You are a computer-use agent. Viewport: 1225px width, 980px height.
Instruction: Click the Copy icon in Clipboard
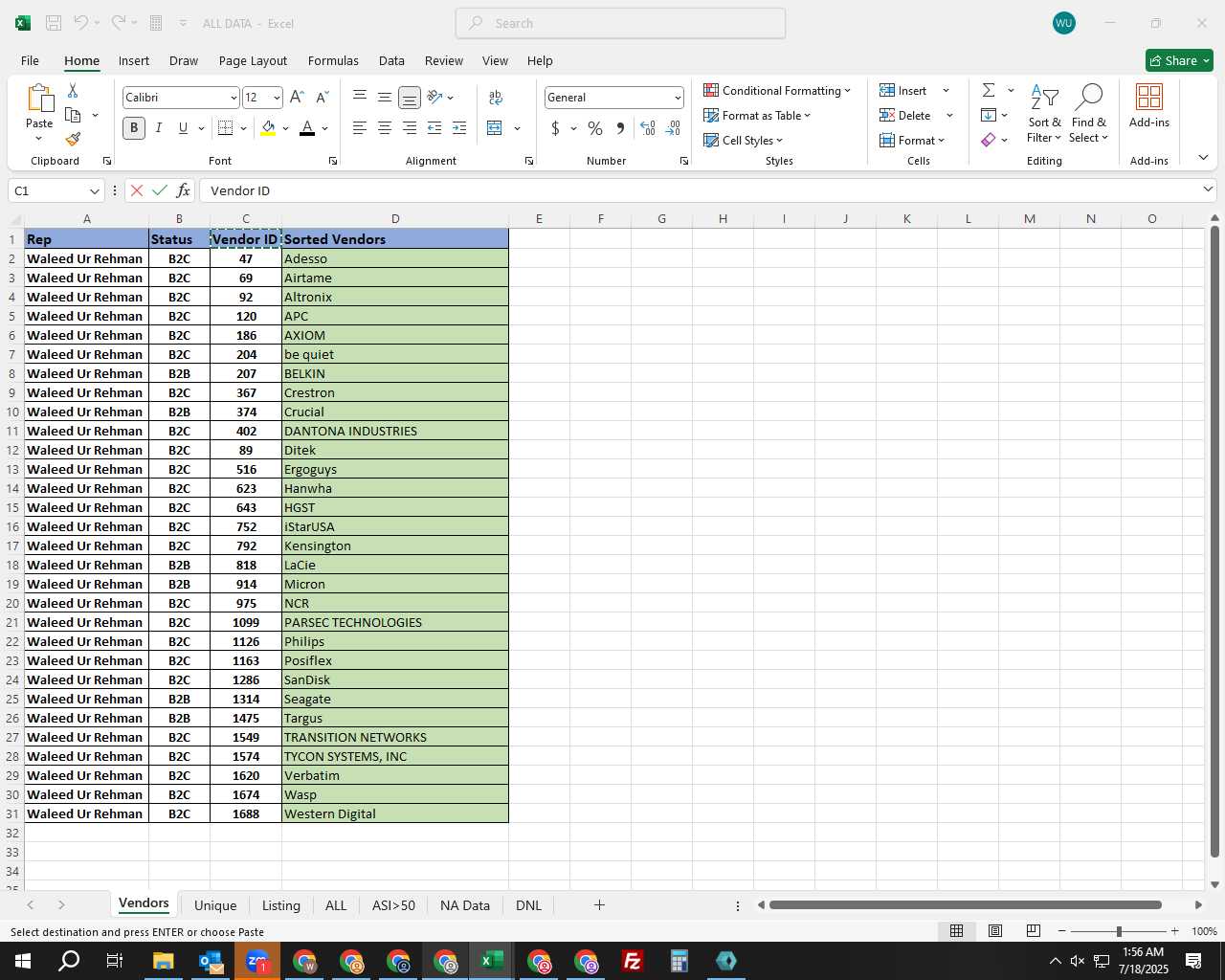point(73,115)
